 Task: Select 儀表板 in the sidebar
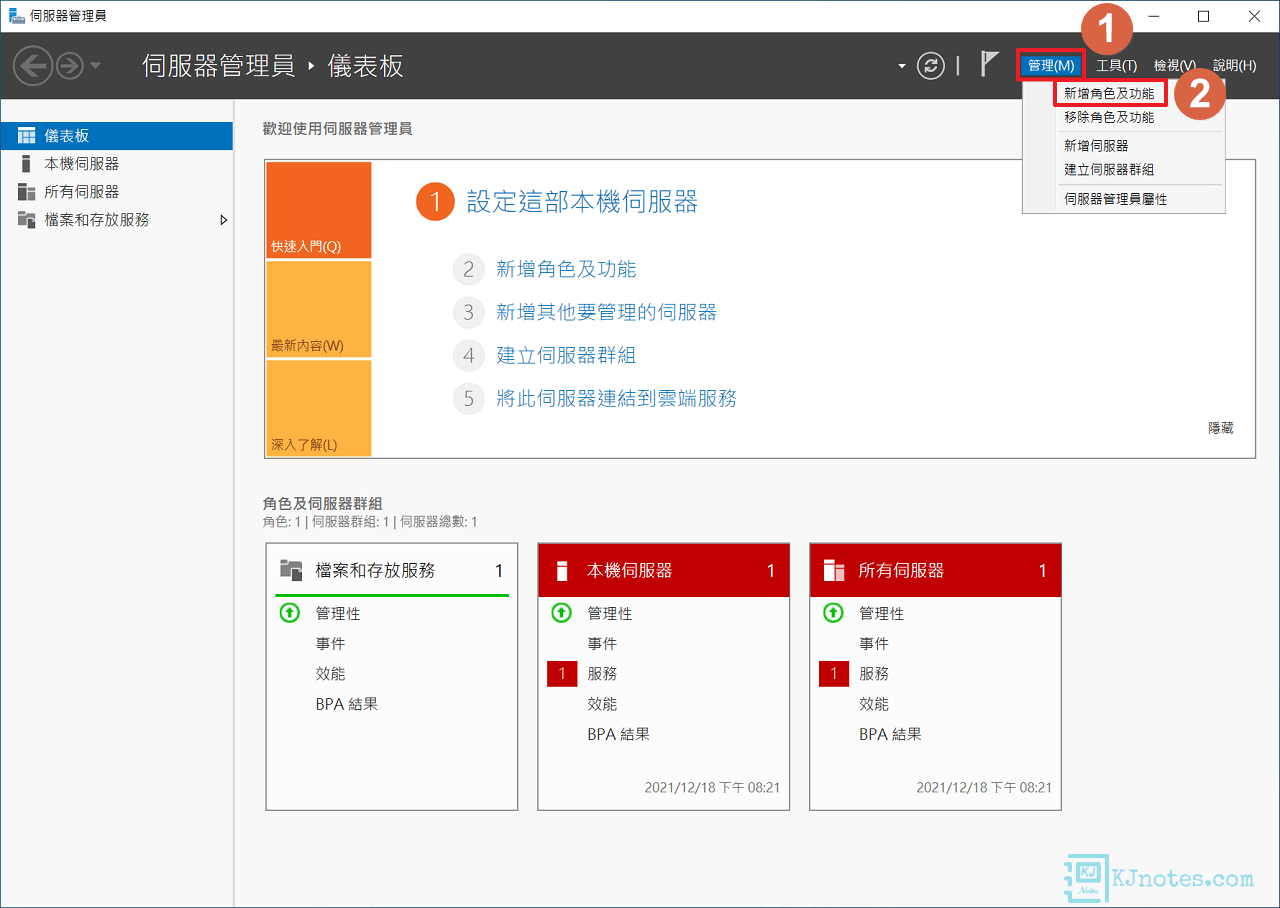pyautogui.click(x=116, y=136)
